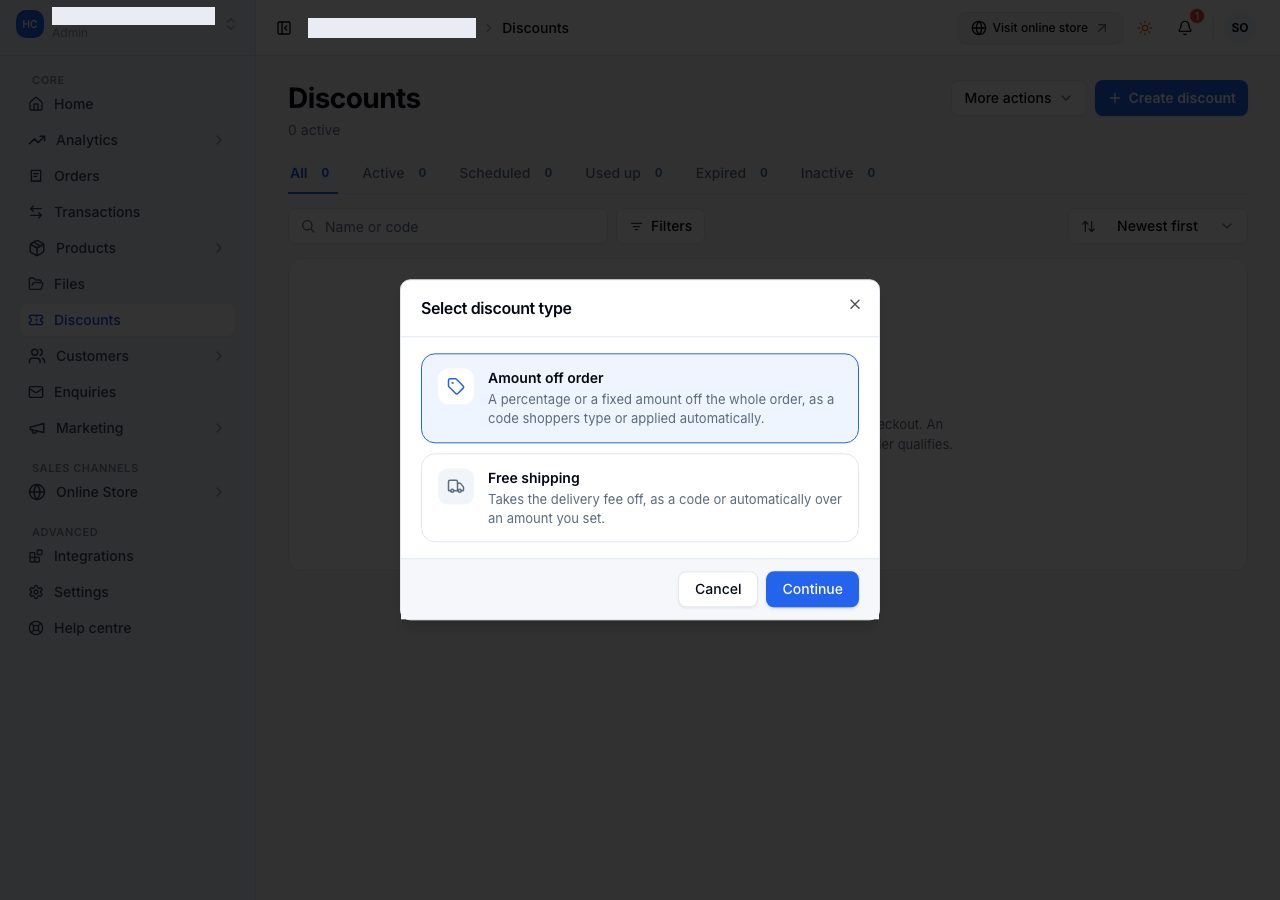
Task: Switch to the Used up tab
Action: (625, 173)
